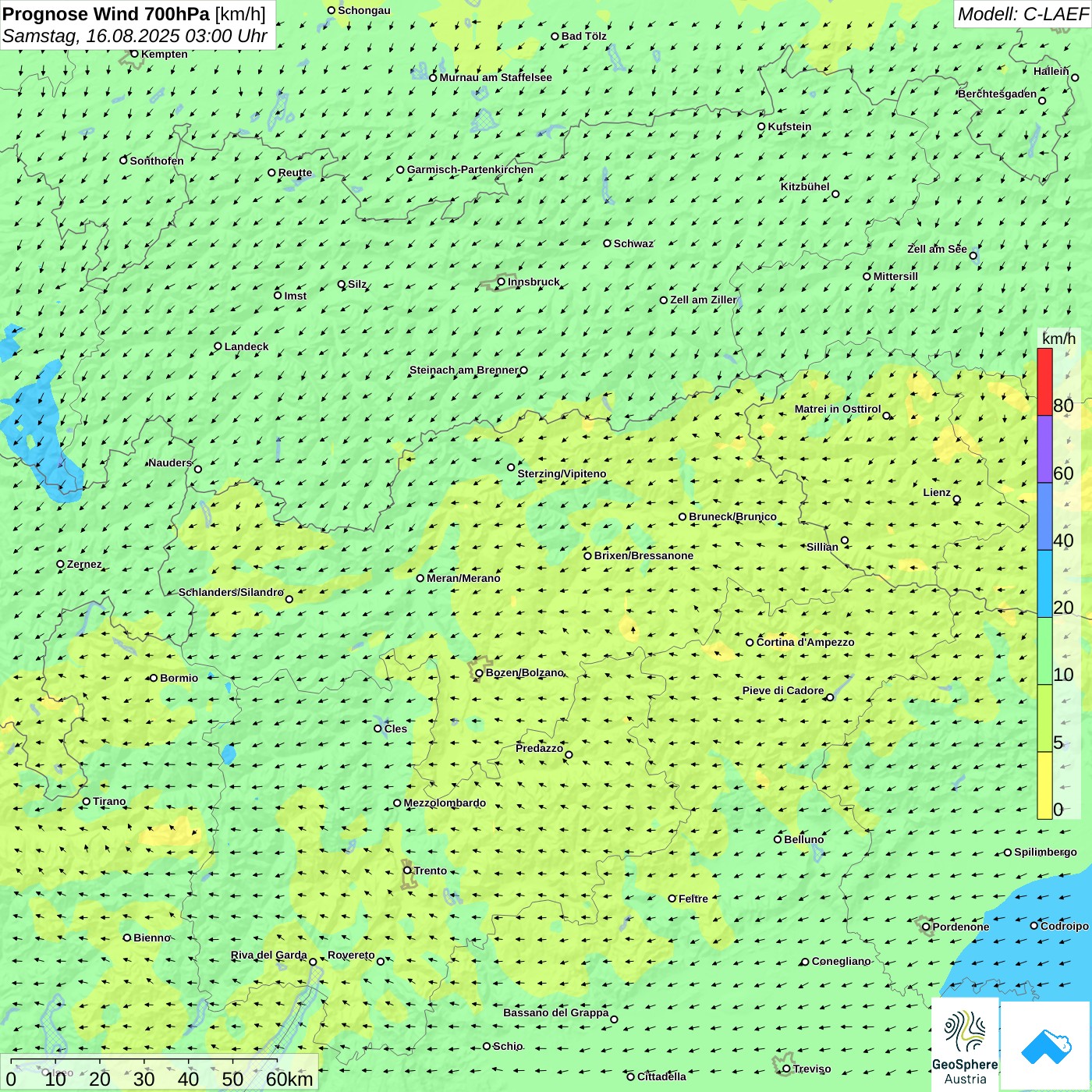Click the 'Berchtesgaden' label
This screenshot has height=1092, width=1092.
(x=998, y=94)
